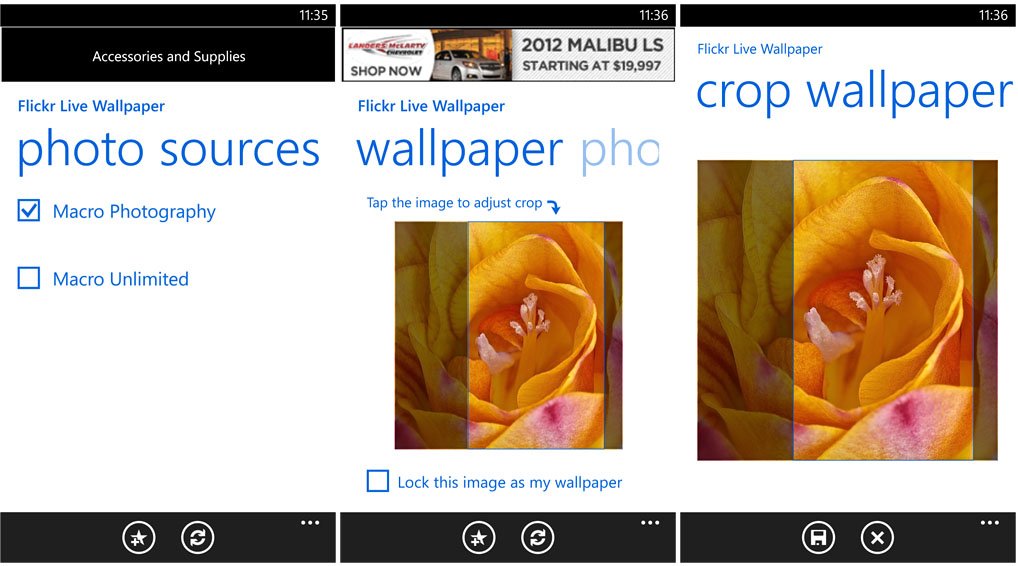This screenshot has height=566, width=1018.
Task: Tap the flower preview image to adjust crop
Action: pos(508,335)
